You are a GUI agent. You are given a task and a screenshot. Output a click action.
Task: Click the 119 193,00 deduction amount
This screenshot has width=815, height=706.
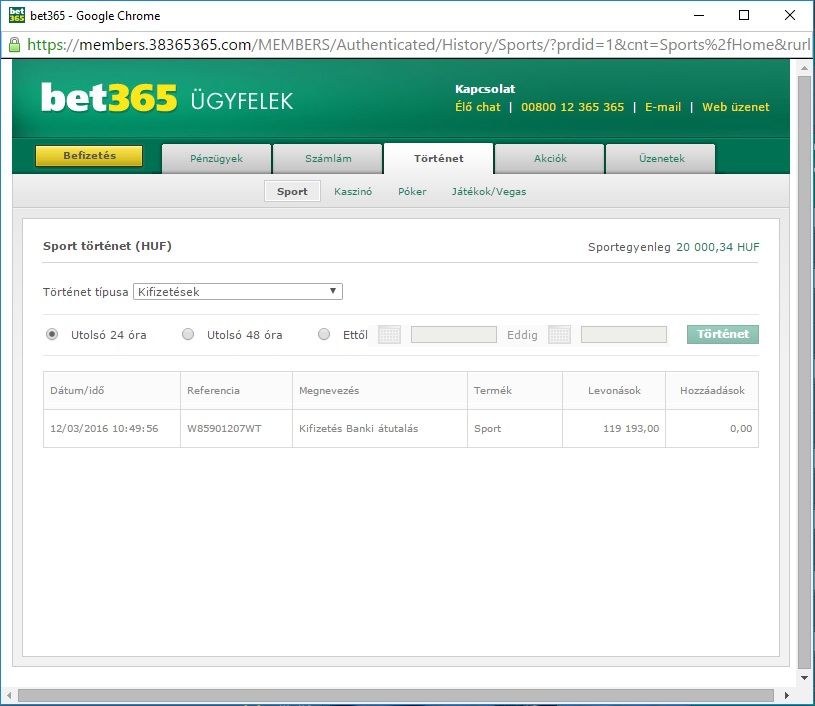coord(631,428)
